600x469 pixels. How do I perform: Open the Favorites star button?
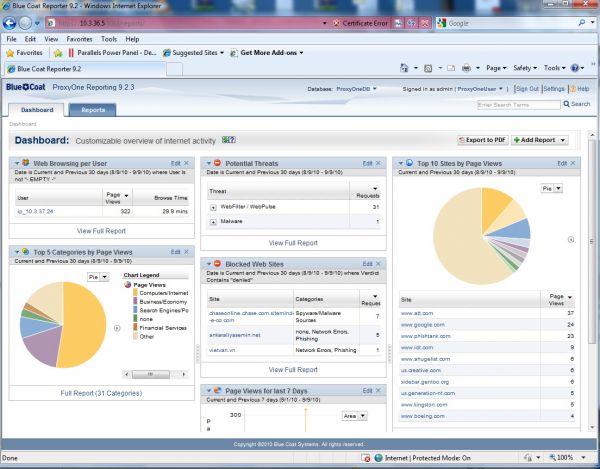click(x=24, y=53)
